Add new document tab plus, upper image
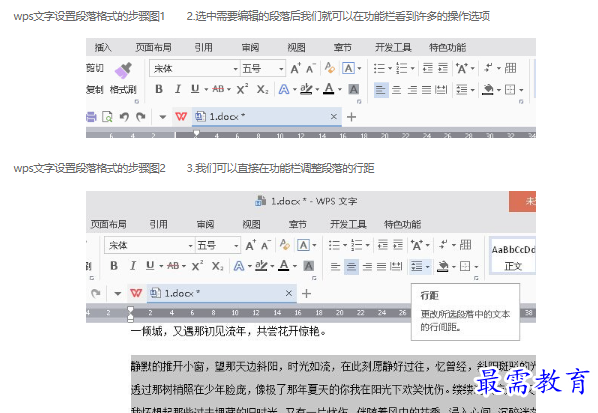 click(x=351, y=117)
